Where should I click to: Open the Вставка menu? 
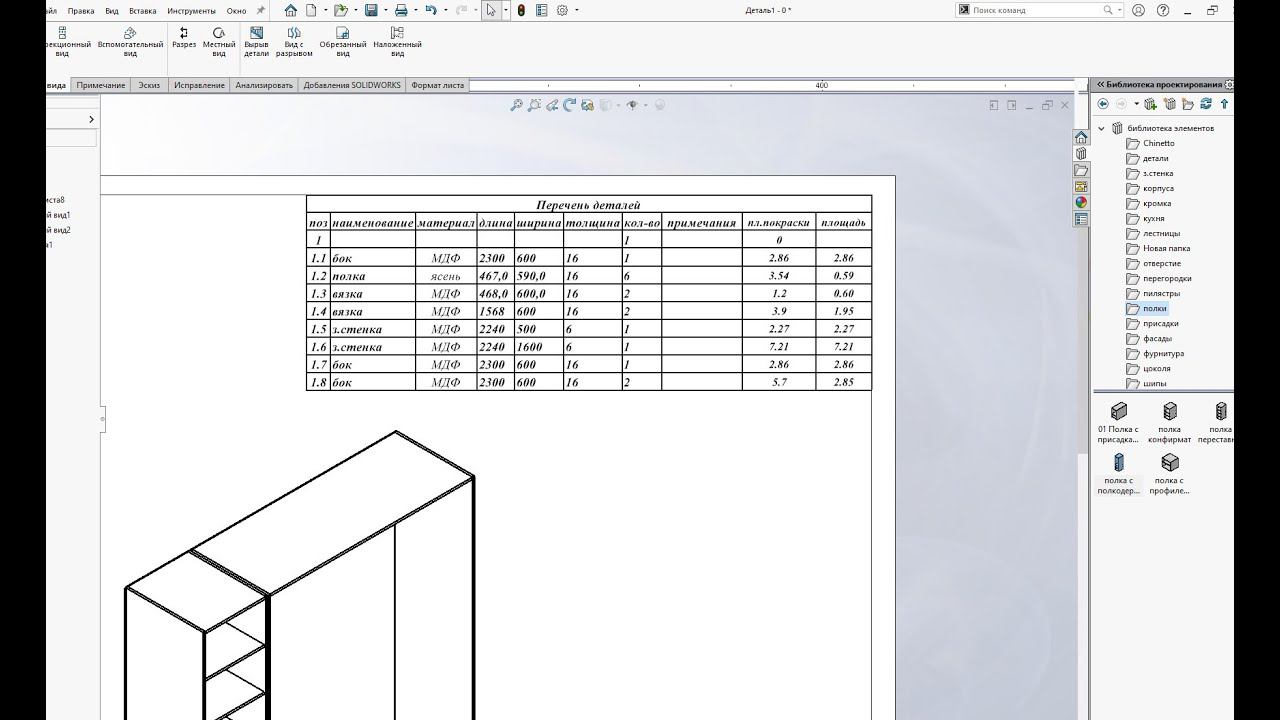(x=143, y=10)
